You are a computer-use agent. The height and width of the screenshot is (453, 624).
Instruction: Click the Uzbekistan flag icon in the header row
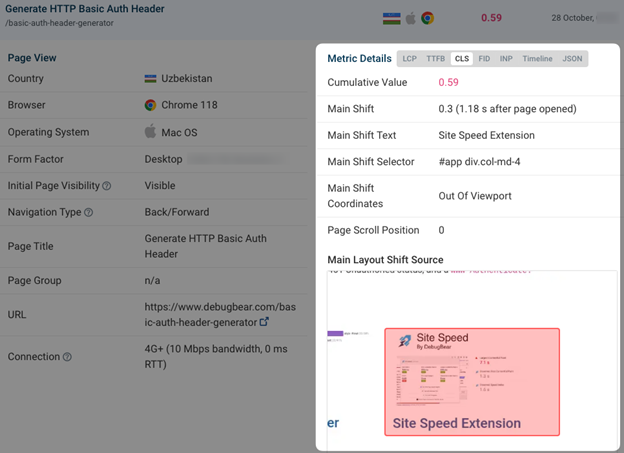392,18
